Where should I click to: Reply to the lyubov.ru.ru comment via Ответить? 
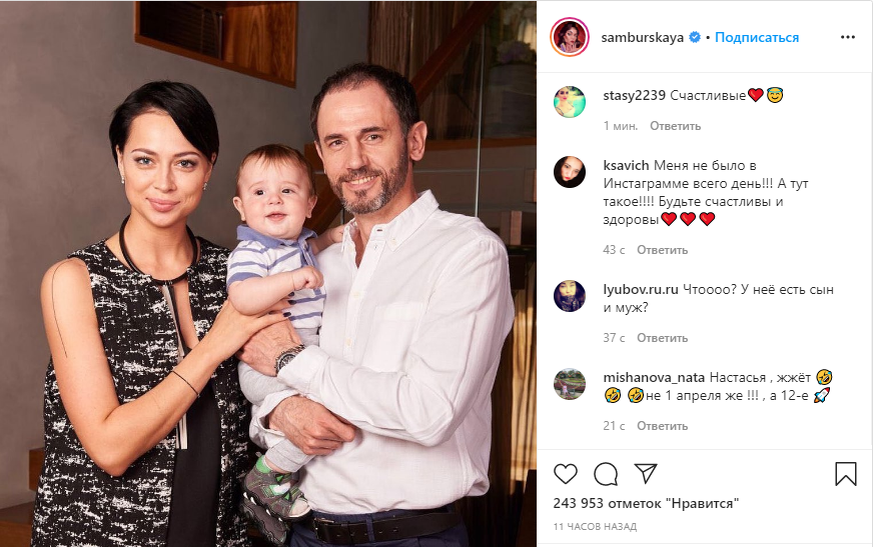[662, 338]
